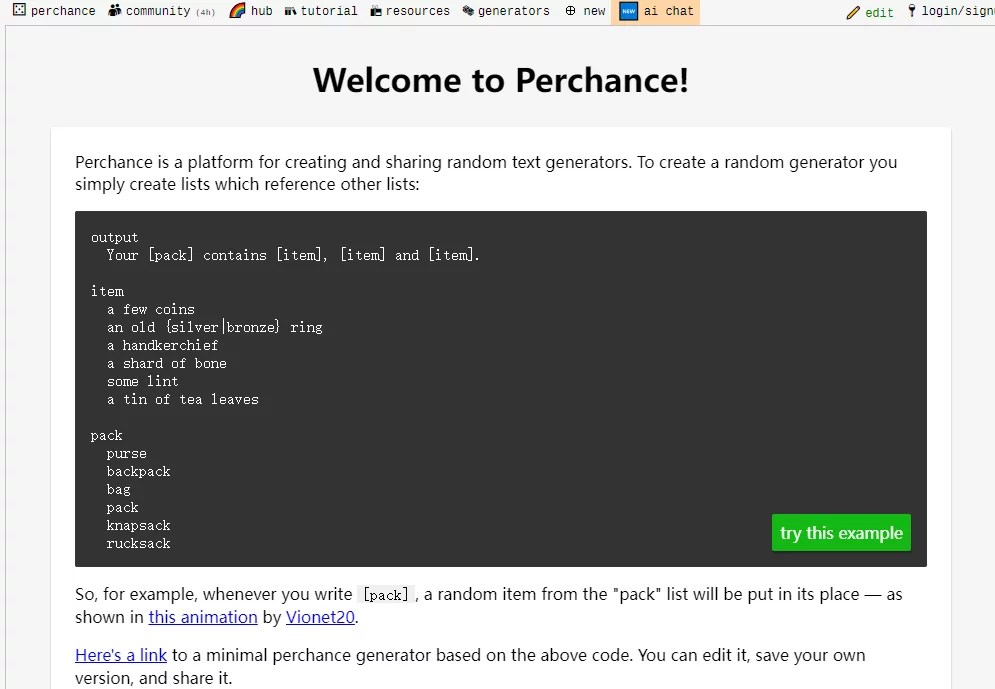
Task: Click the '(4h)' community time label
Action: [205, 12]
